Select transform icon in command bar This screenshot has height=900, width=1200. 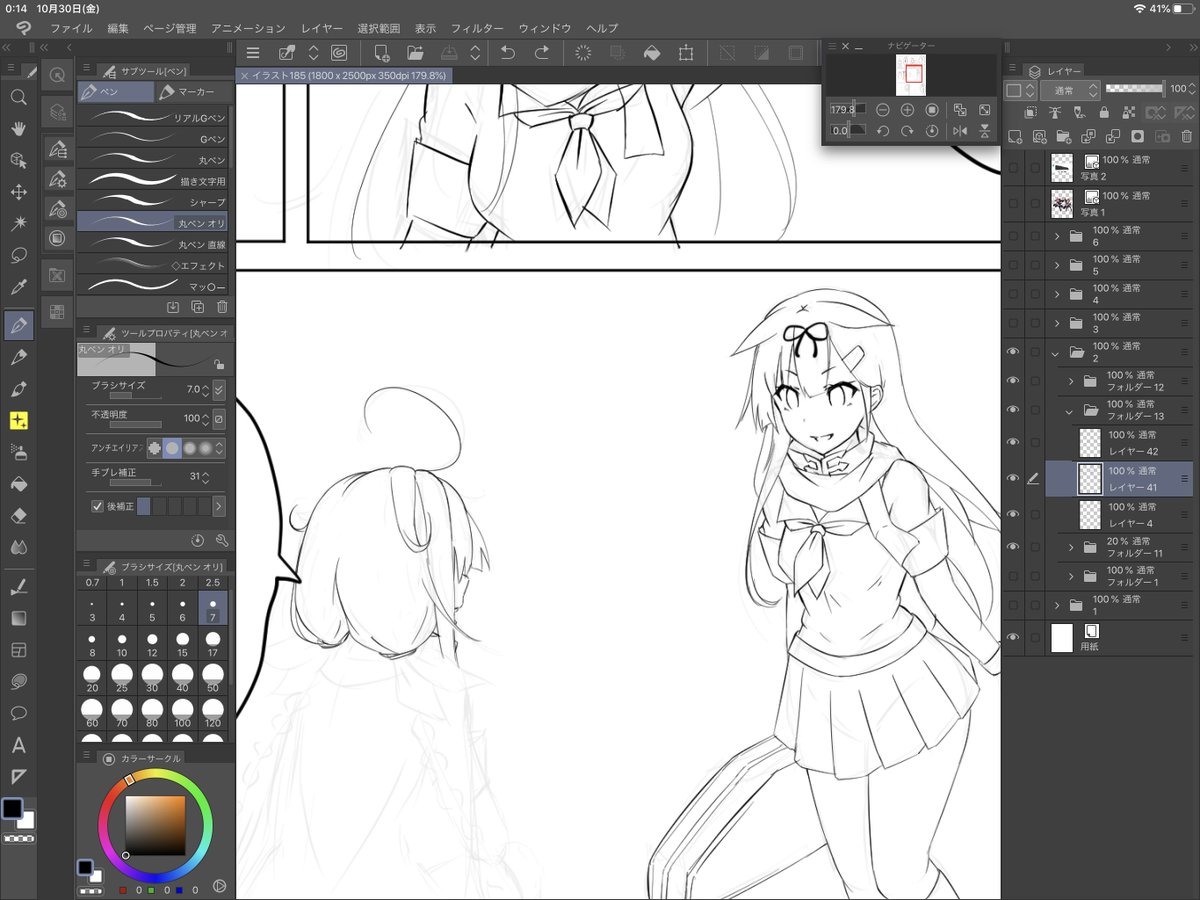tap(686, 53)
